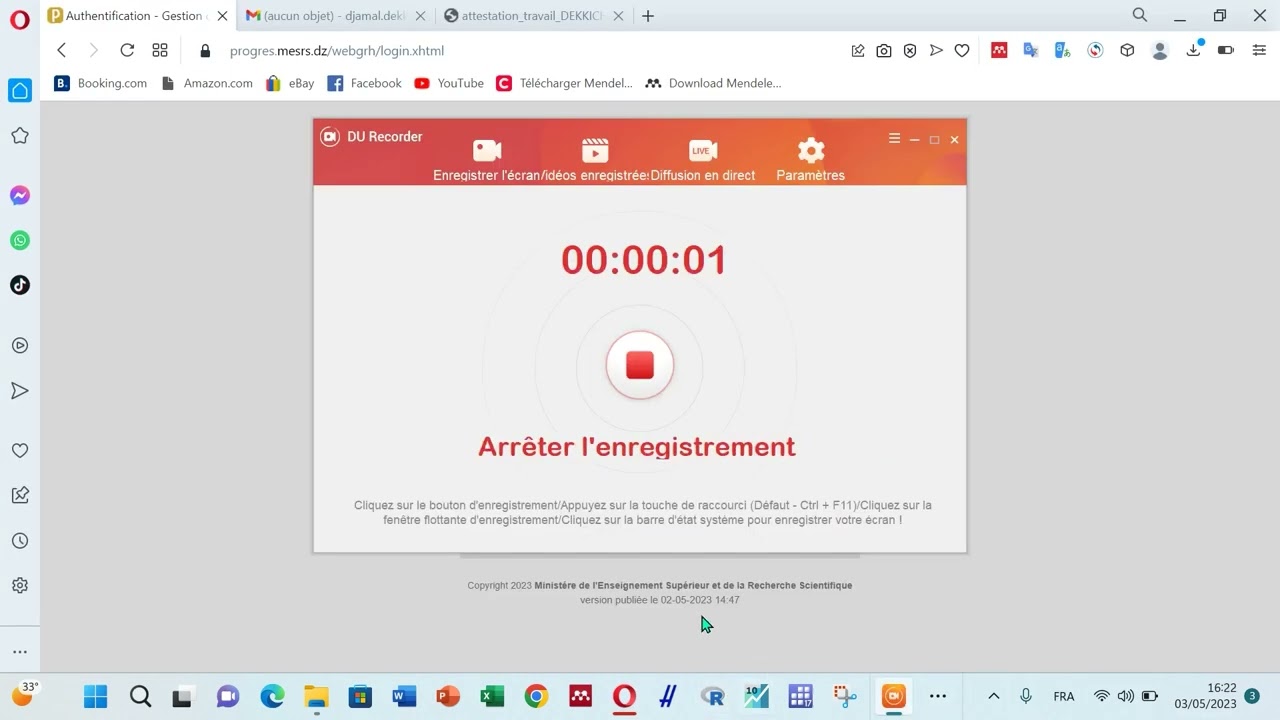Open a new browser tab
The width and height of the screenshot is (1280, 720).
pyautogui.click(x=648, y=16)
